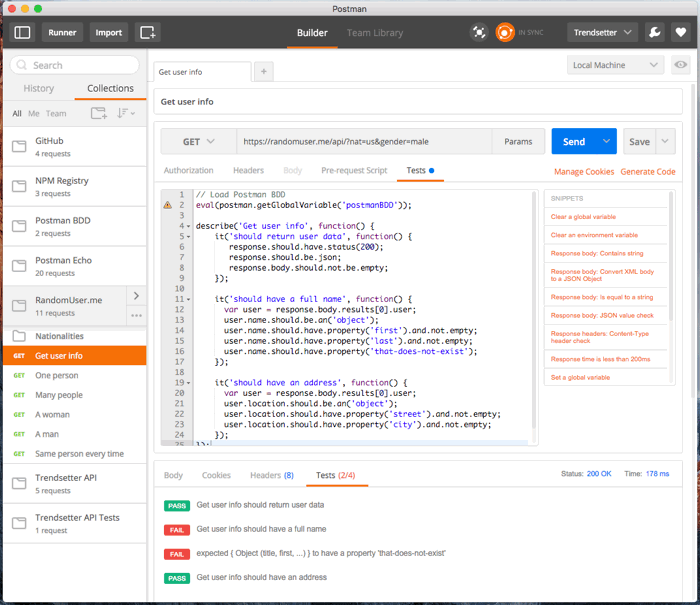Image resolution: width=700 pixels, height=605 pixels.
Task: Open RandomUser.me more options ellipsis
Action: coord(136,316)
